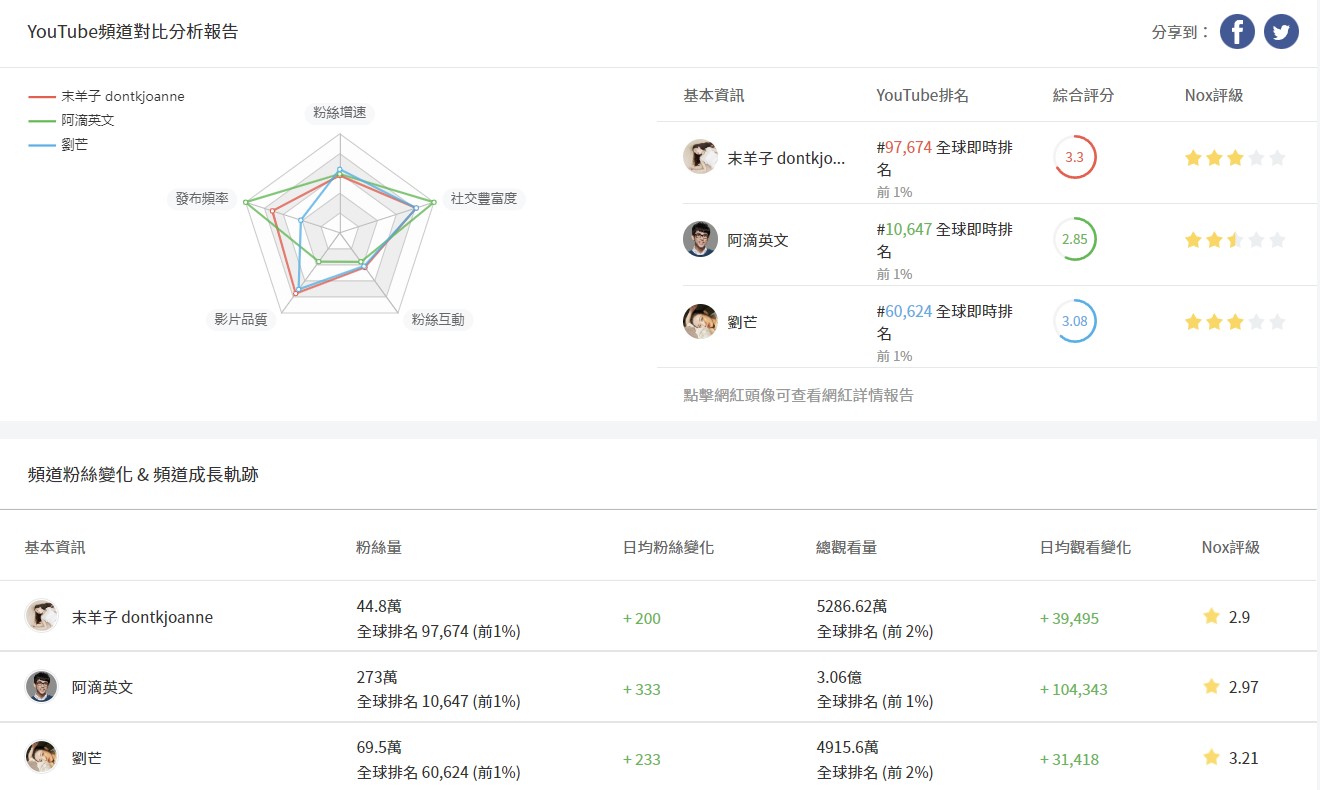Viewport: 1320px width, 790px height.
Task: Open 劉芒 avatar in ranking table
Action: click(x=700, y=321)
